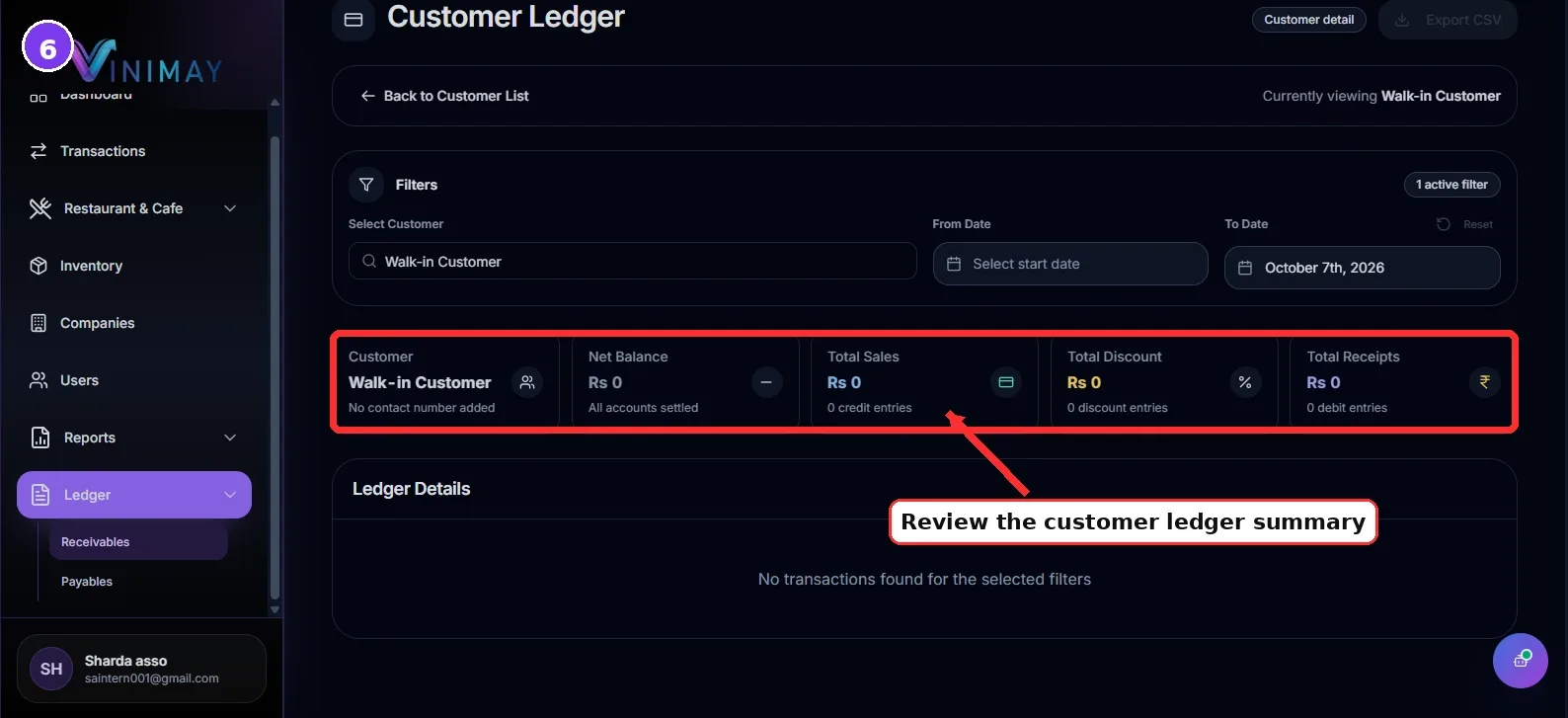Open the From Date start date picker
The image size is (1568, 718).
(1070, 264)
